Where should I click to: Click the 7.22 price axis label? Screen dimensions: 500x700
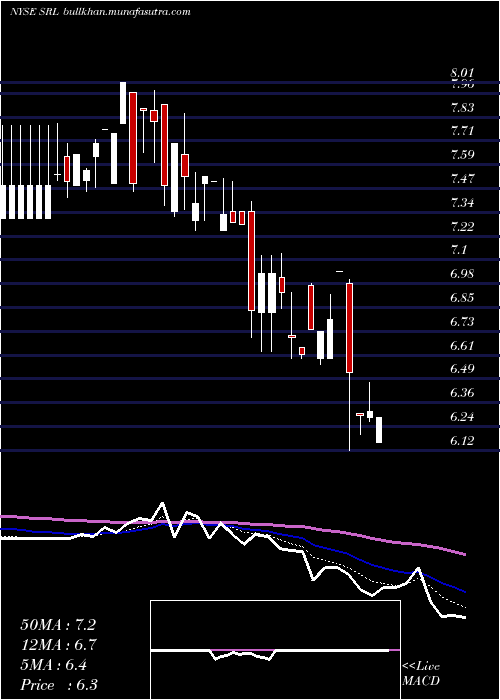(462, 226)
